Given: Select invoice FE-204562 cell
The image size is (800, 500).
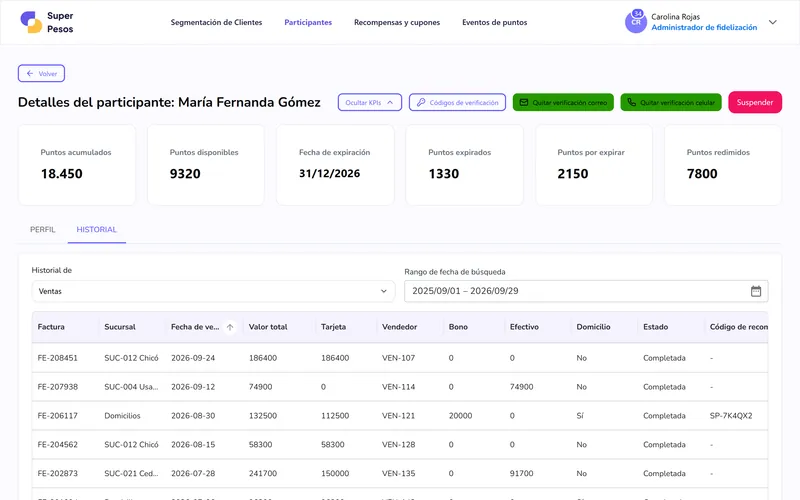Looking at the screenshot, I should coord(58,445).
